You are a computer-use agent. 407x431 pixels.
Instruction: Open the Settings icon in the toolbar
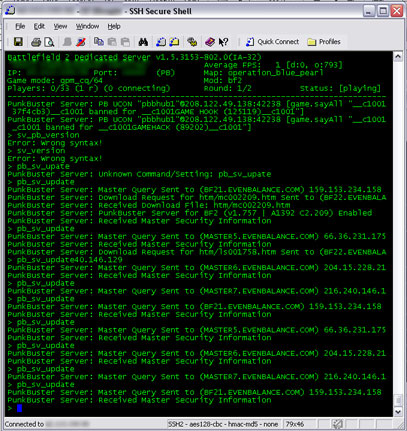pyautogui.click(x=192, y=42)
